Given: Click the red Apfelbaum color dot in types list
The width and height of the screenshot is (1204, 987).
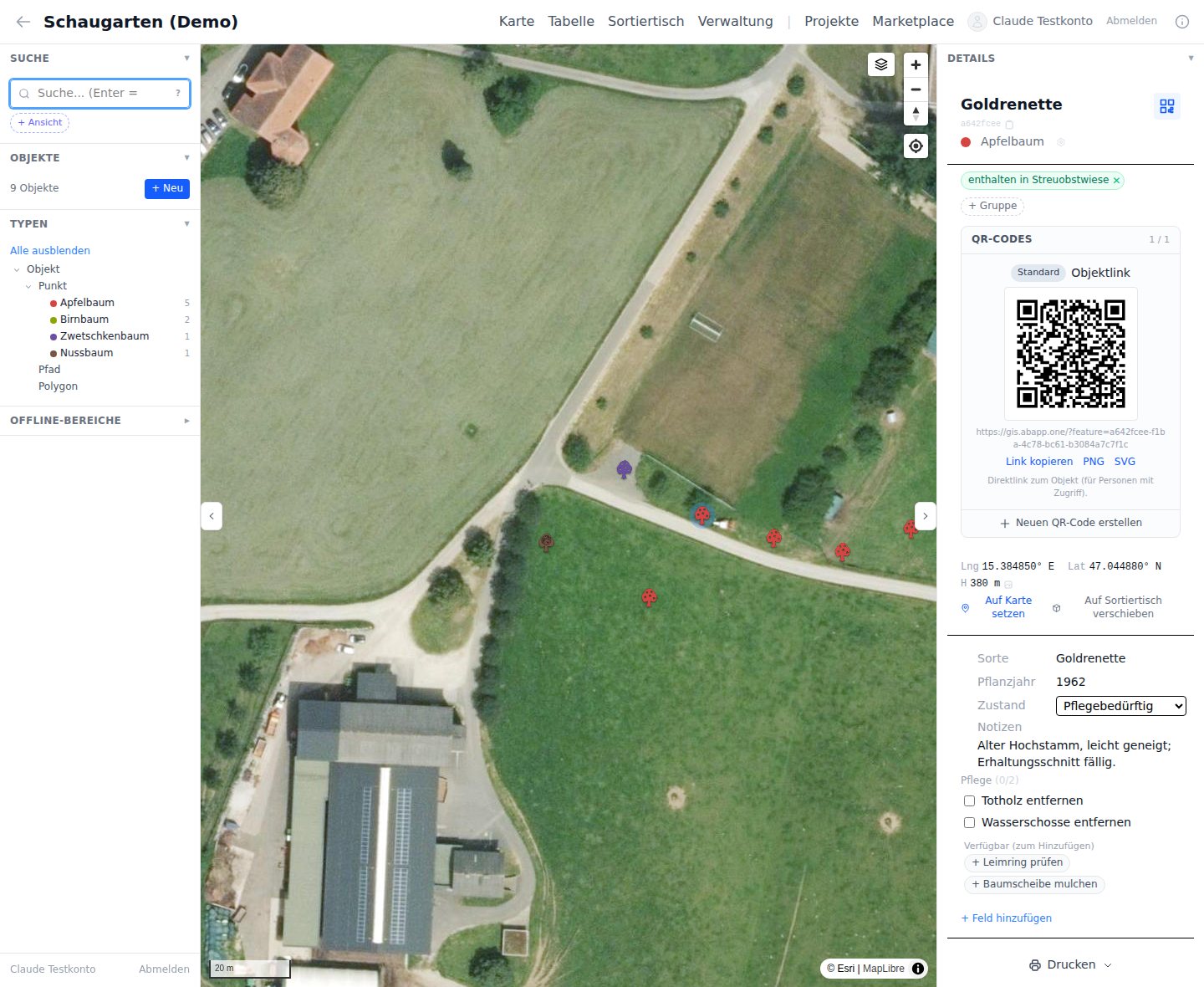Looking at the screenshot, I should [x=54, y=304].
